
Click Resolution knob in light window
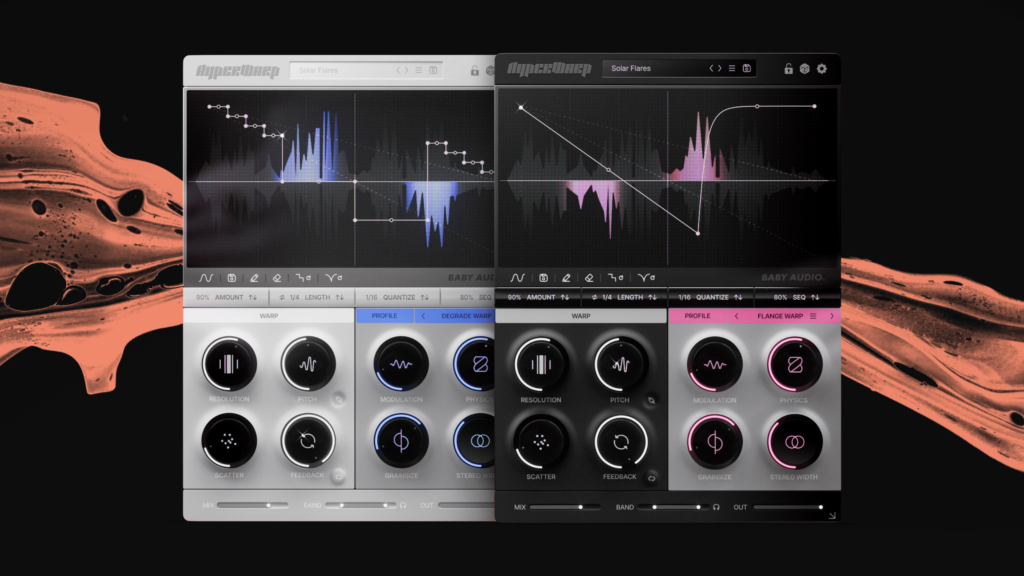point(229,364)
